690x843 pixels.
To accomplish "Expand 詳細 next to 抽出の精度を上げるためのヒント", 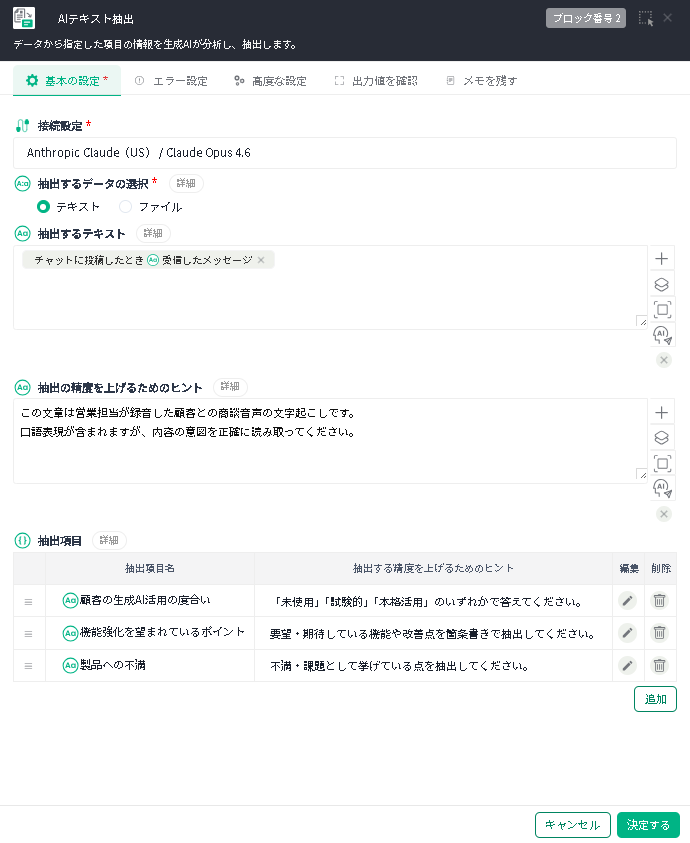I will point(230,387).
